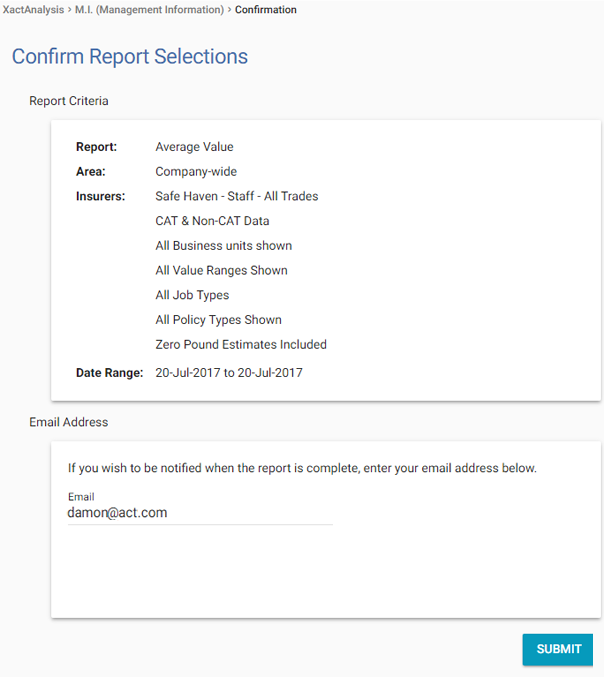Click the CAT & Non-CAT Data line
The height and width of the screenshot is (677, 604).
pos(212,221)
